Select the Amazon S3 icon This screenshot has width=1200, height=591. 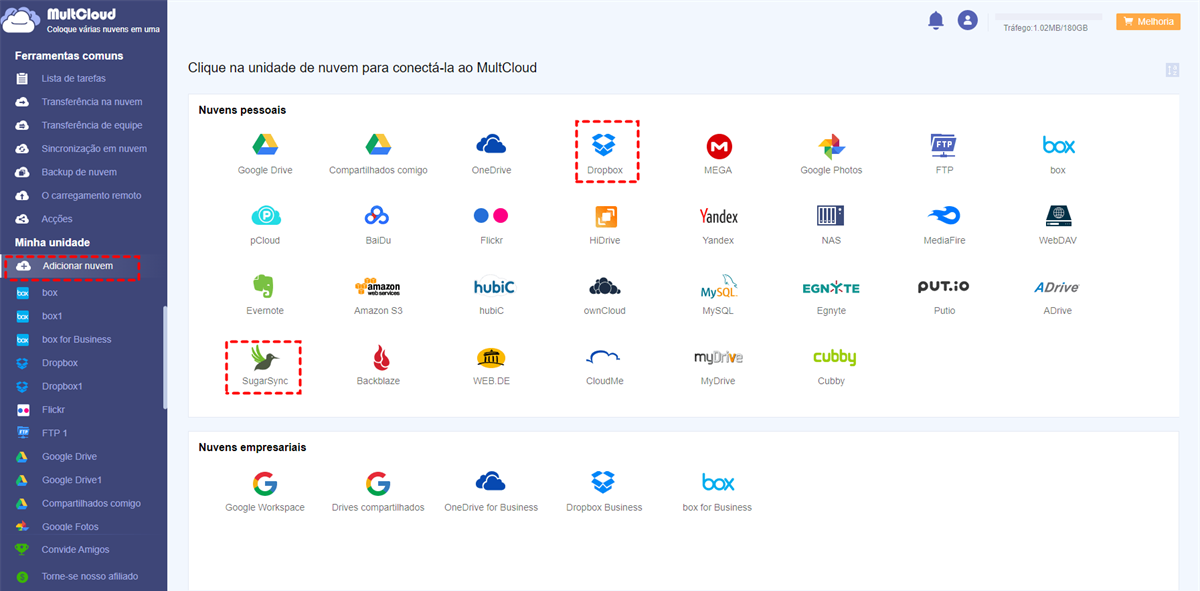[378, 287]
